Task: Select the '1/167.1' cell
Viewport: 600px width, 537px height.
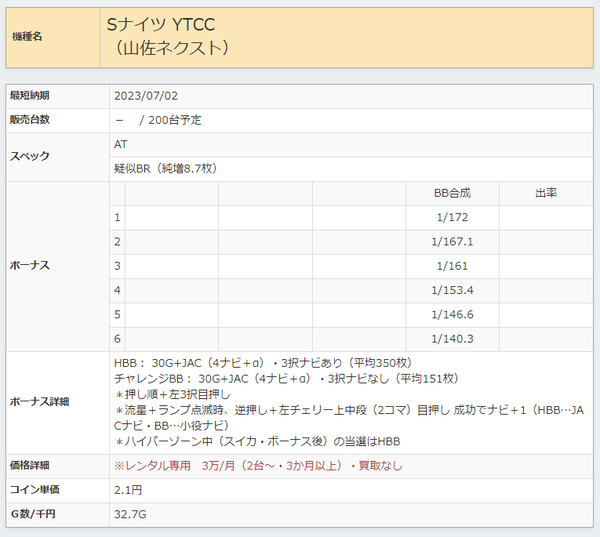Action: click(x=452, y=242)
